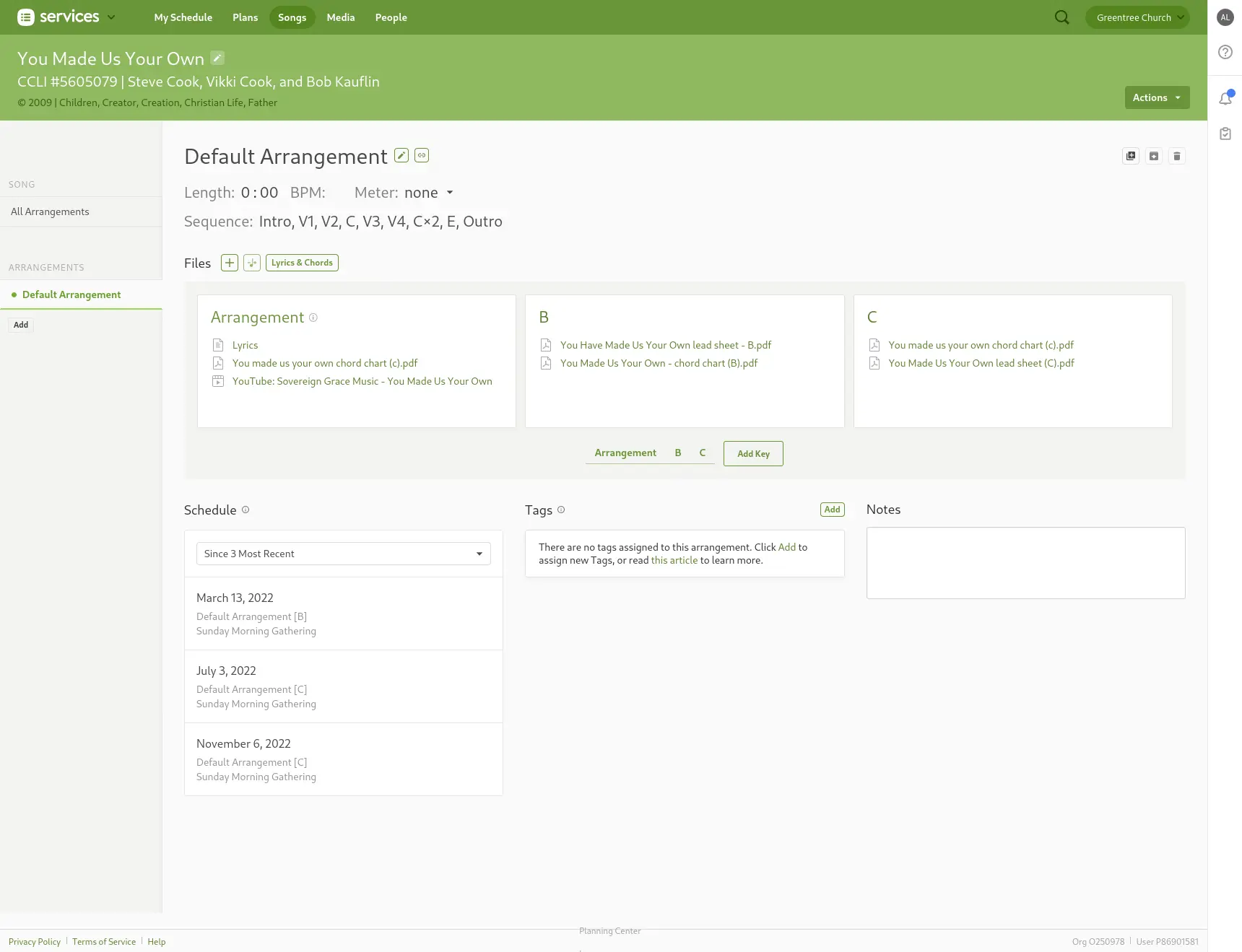Open the Services app switcher logo

pyautogui.click(x=58, y=17)
